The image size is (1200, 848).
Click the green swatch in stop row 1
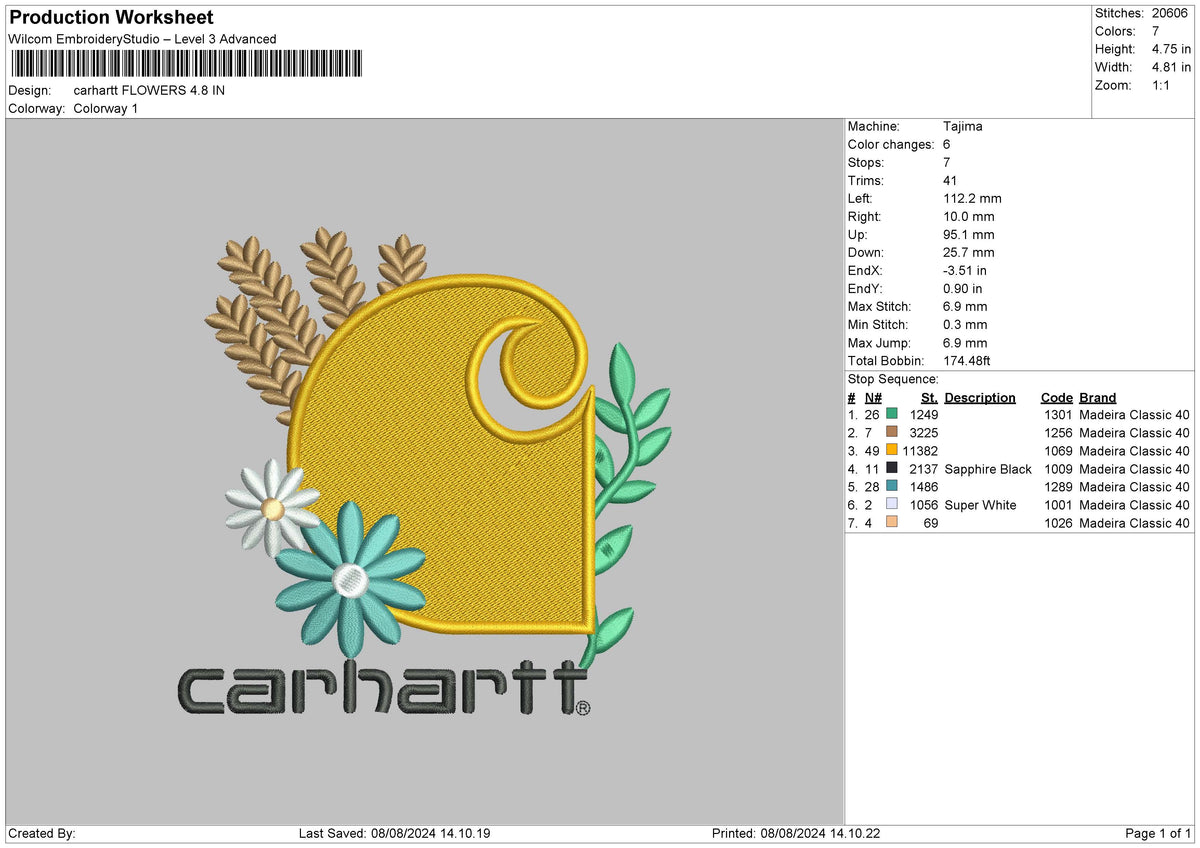892,414
